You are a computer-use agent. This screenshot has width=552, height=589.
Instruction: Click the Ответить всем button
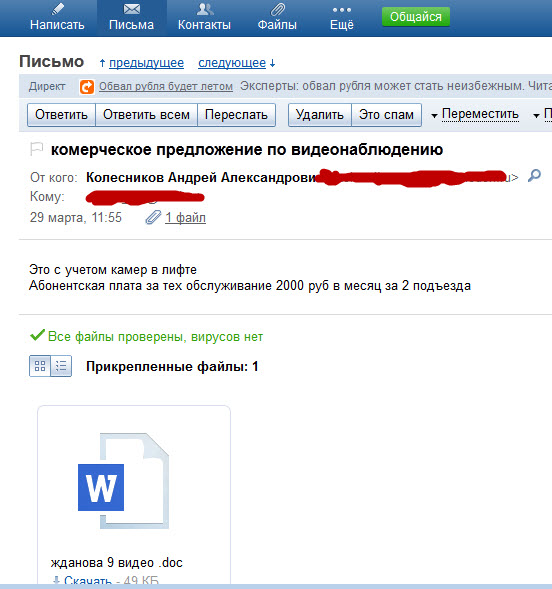coord(146,115)
